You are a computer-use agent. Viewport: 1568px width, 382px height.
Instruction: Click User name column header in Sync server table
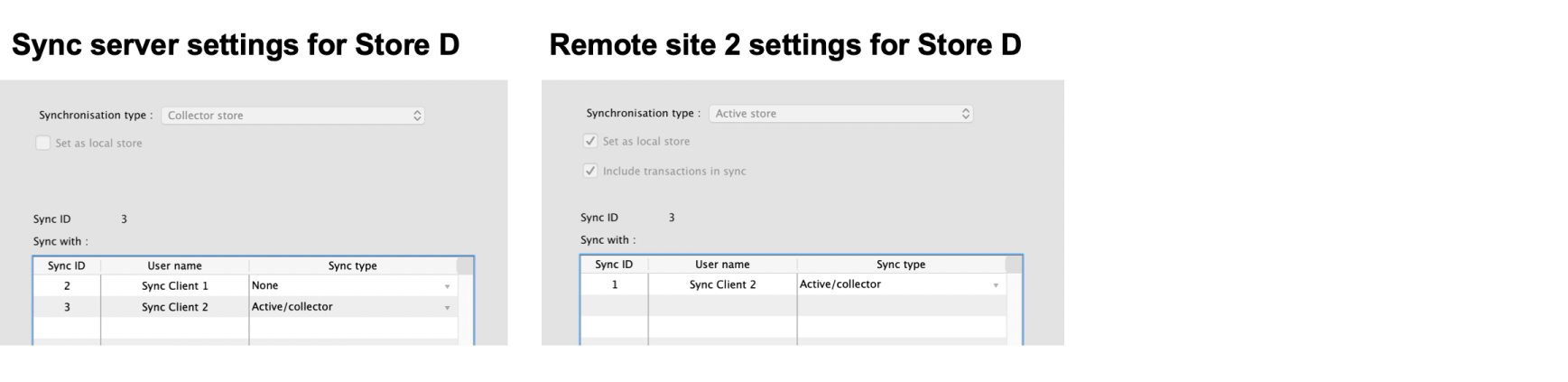point(174,266)
